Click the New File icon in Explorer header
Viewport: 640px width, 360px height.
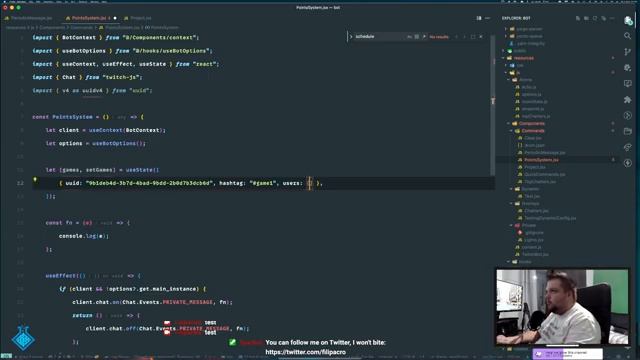click(578, 18)
